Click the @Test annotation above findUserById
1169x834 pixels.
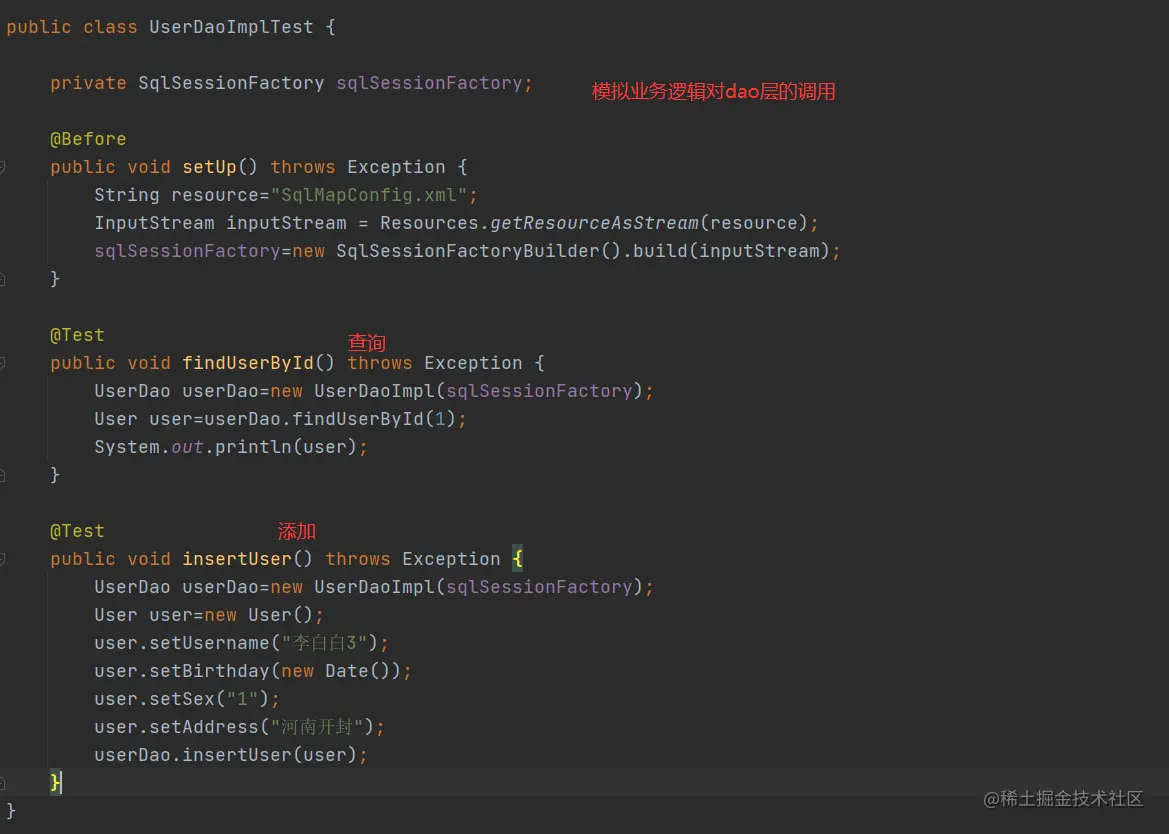coord(77,335)
